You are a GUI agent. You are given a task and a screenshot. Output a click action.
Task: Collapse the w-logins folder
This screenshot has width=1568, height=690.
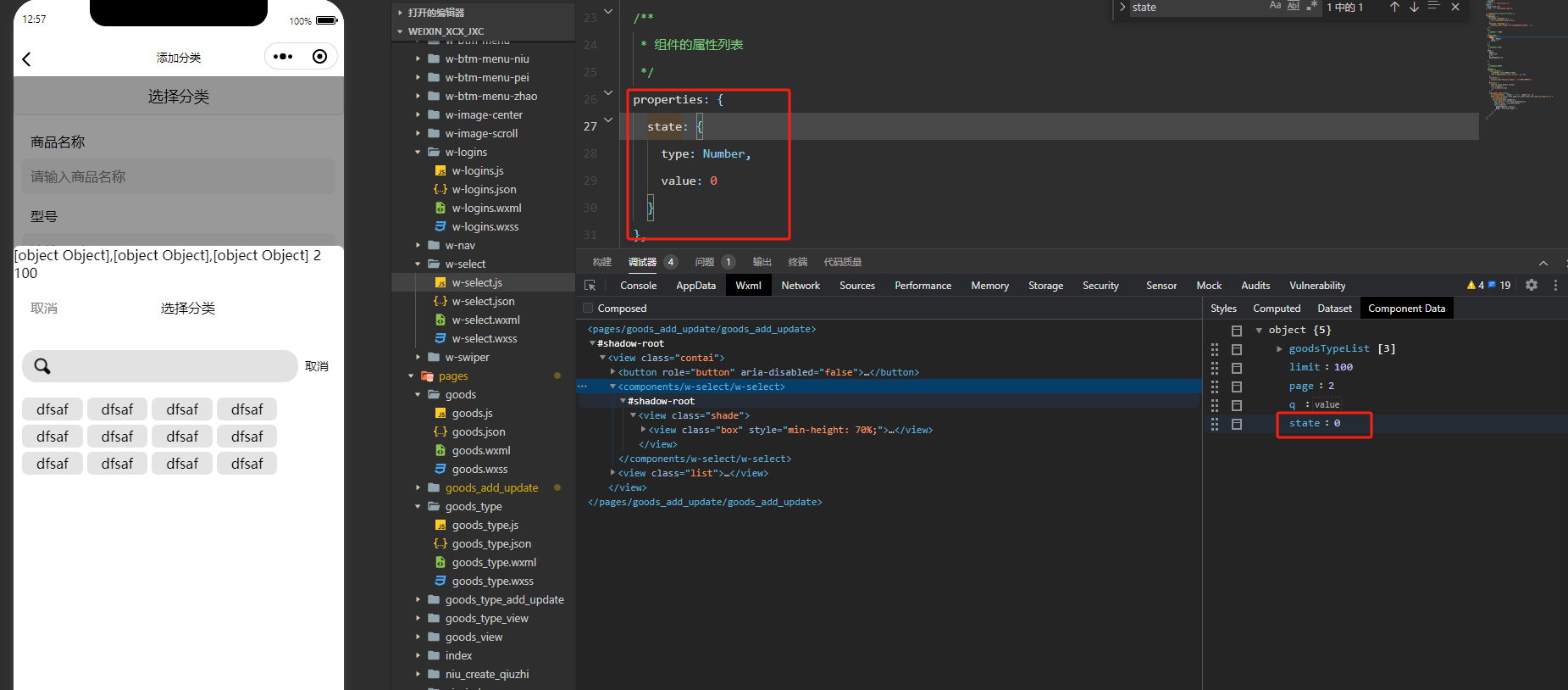click(418, 152)
